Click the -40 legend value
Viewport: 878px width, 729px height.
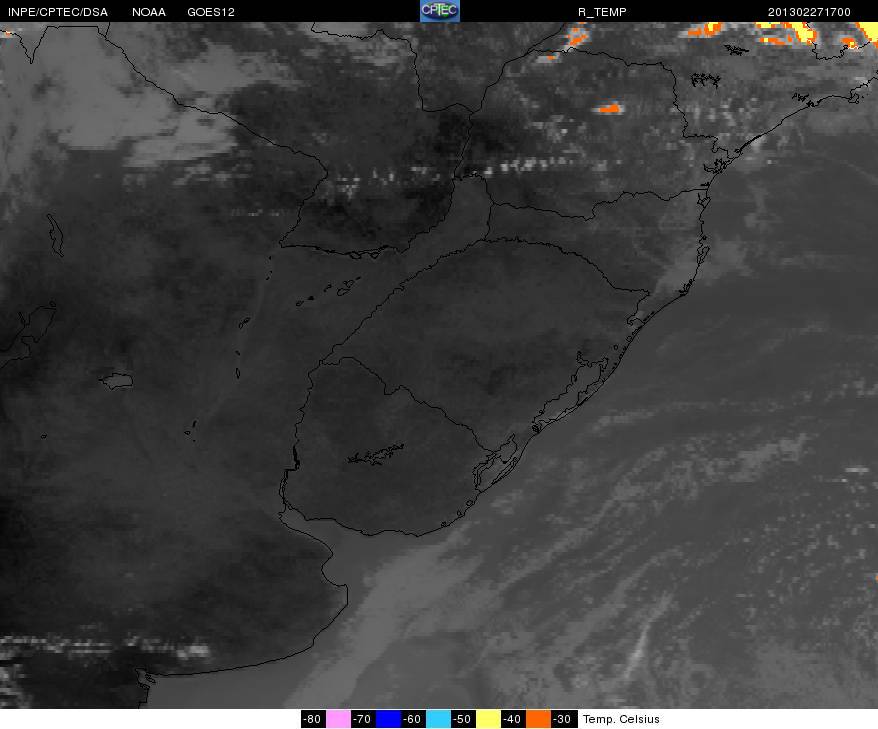pos(513,719)
